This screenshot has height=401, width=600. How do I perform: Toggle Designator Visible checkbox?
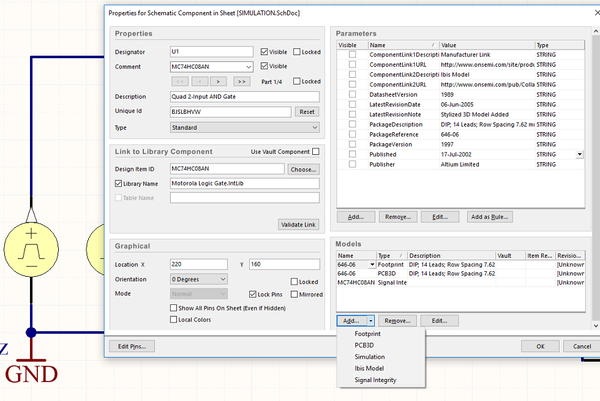tap(264, 52)
